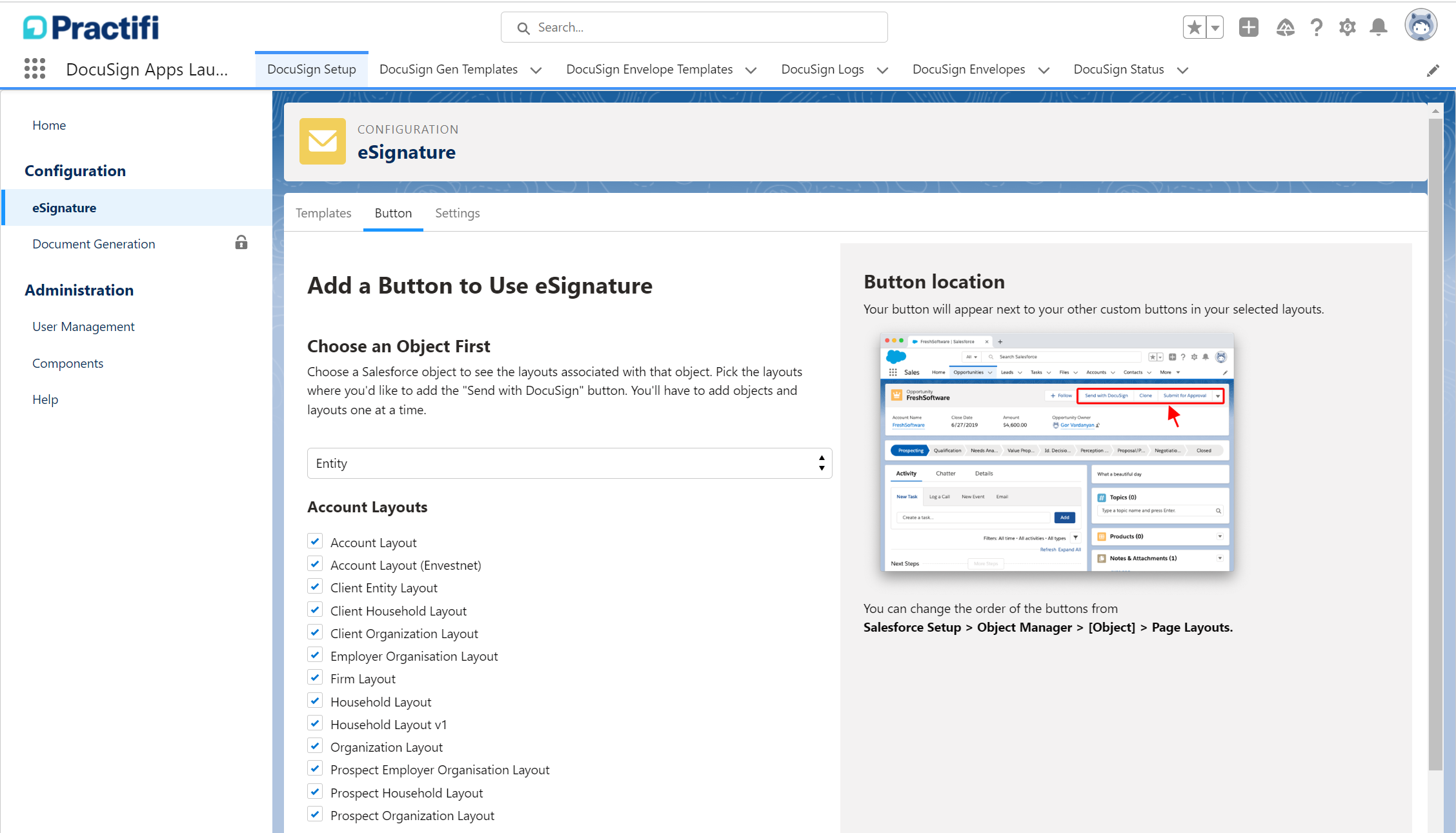Switch to the Settings tab
The image size is (1456, 833).
[458, 213]
